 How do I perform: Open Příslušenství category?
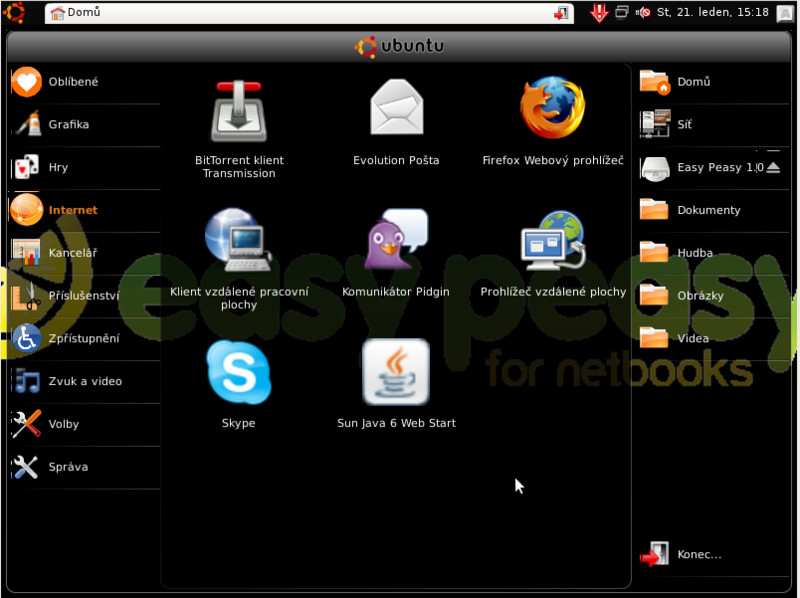click(x=85, y=296)
